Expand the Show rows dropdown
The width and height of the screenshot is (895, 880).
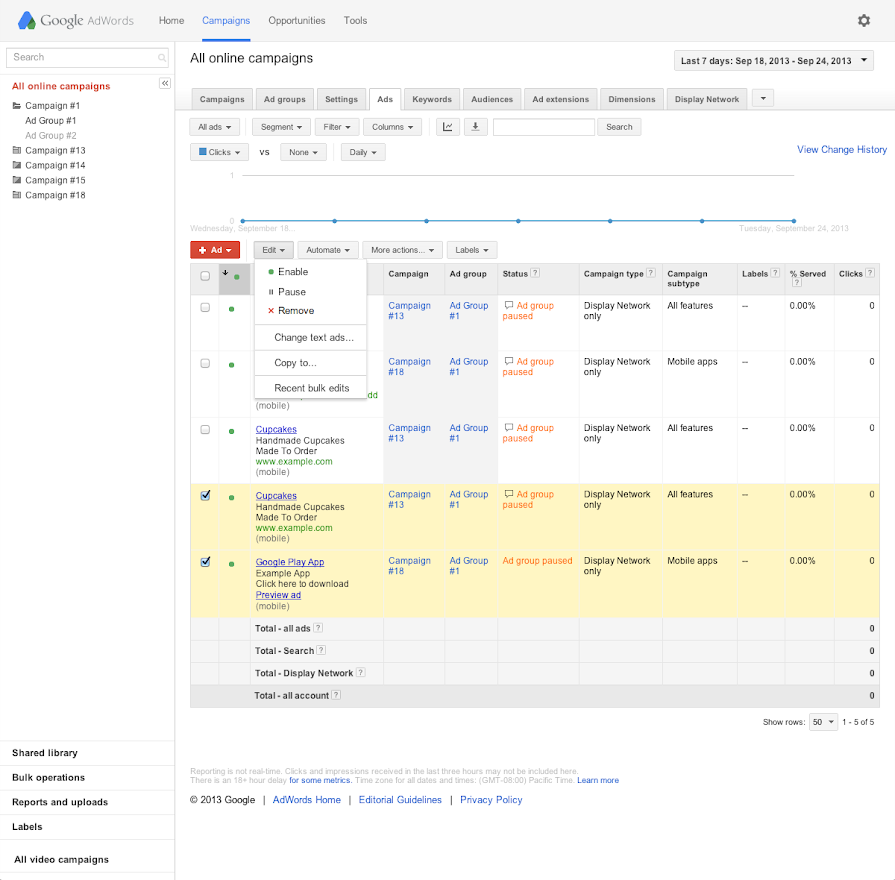click(823, 722)
